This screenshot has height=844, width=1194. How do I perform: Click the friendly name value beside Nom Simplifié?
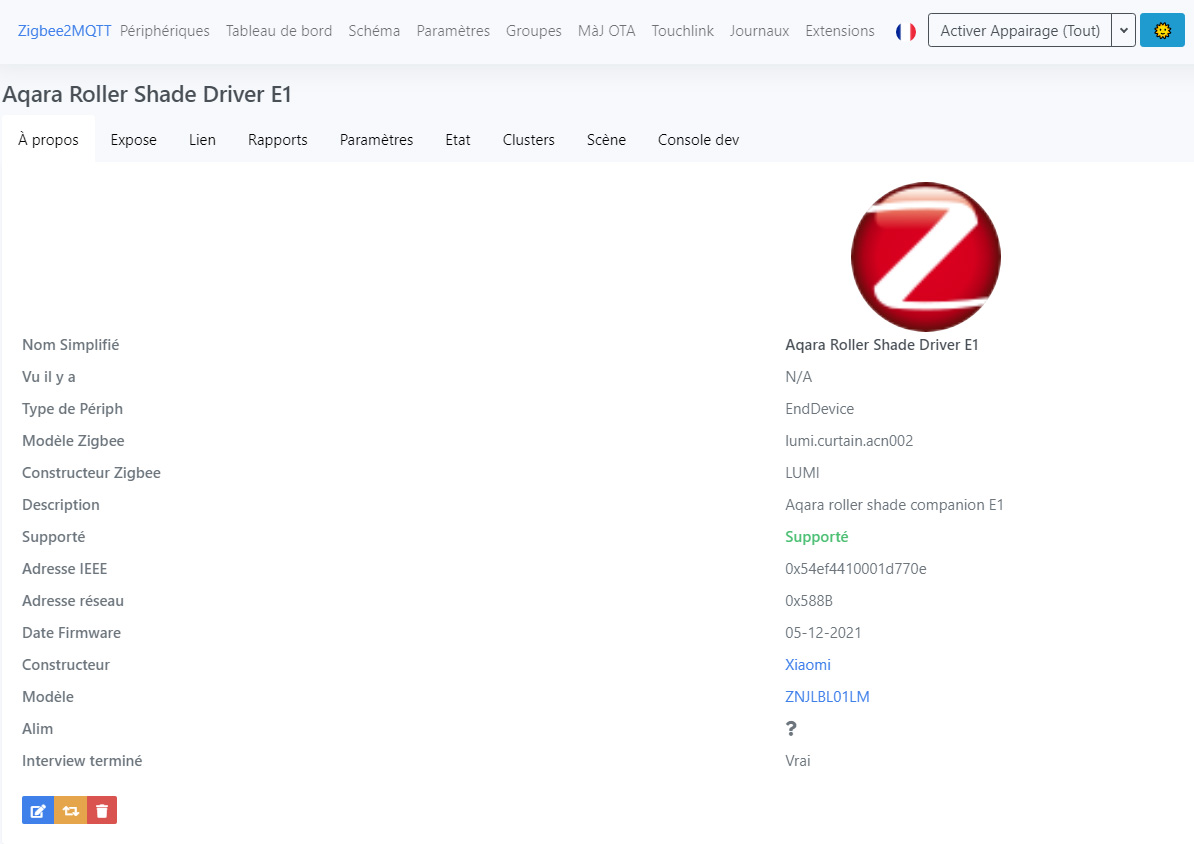882,345
